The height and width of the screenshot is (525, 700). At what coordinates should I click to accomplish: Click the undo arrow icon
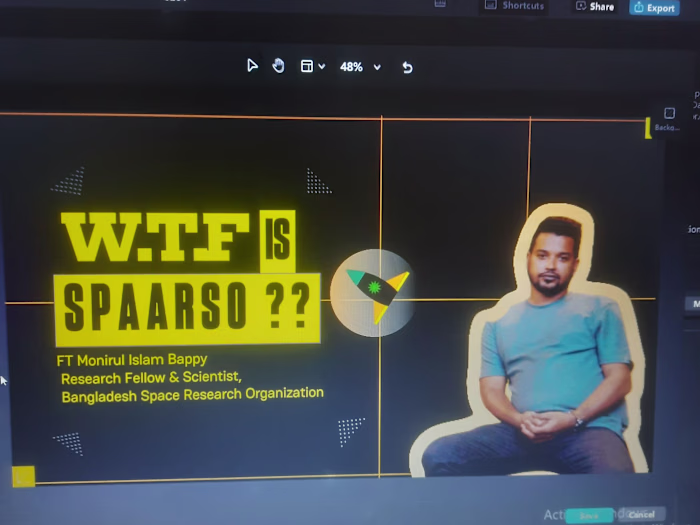coord(407,67)
